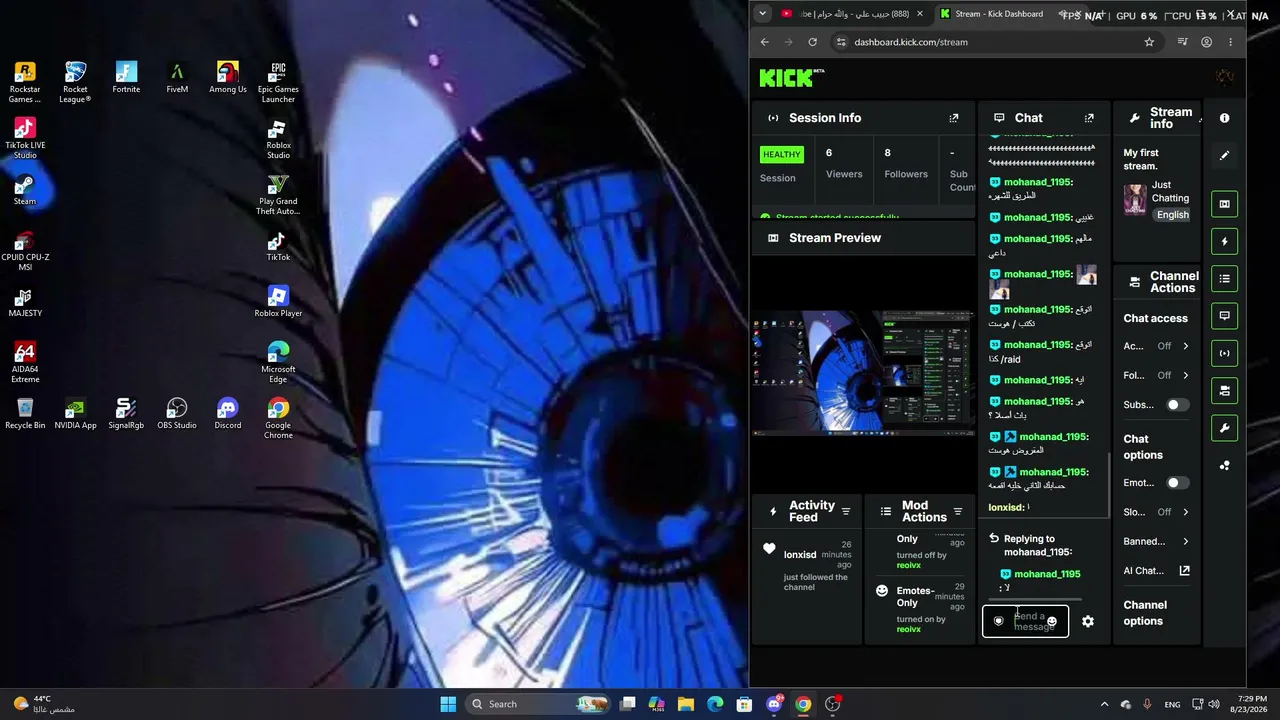Open File Explorer from taskbar

click(686, 704)
